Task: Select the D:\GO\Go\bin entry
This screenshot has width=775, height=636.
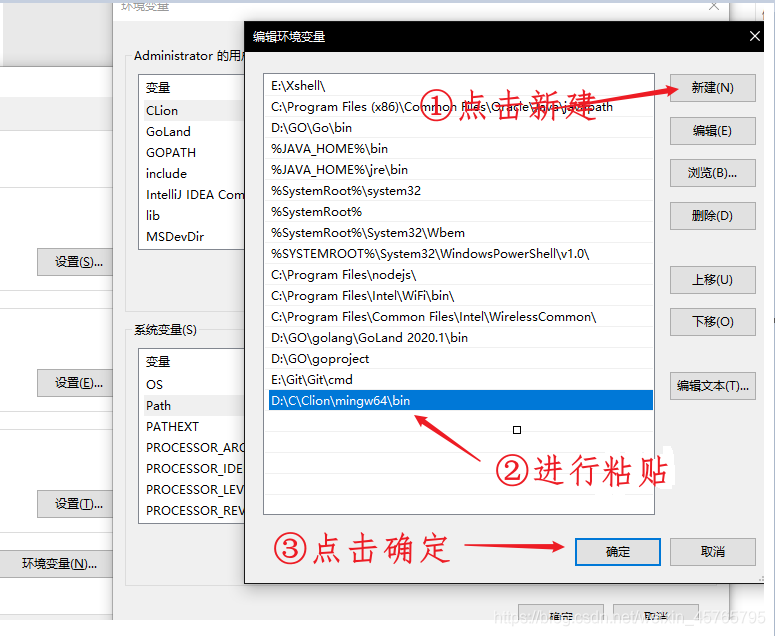Action: click(459, 128)
